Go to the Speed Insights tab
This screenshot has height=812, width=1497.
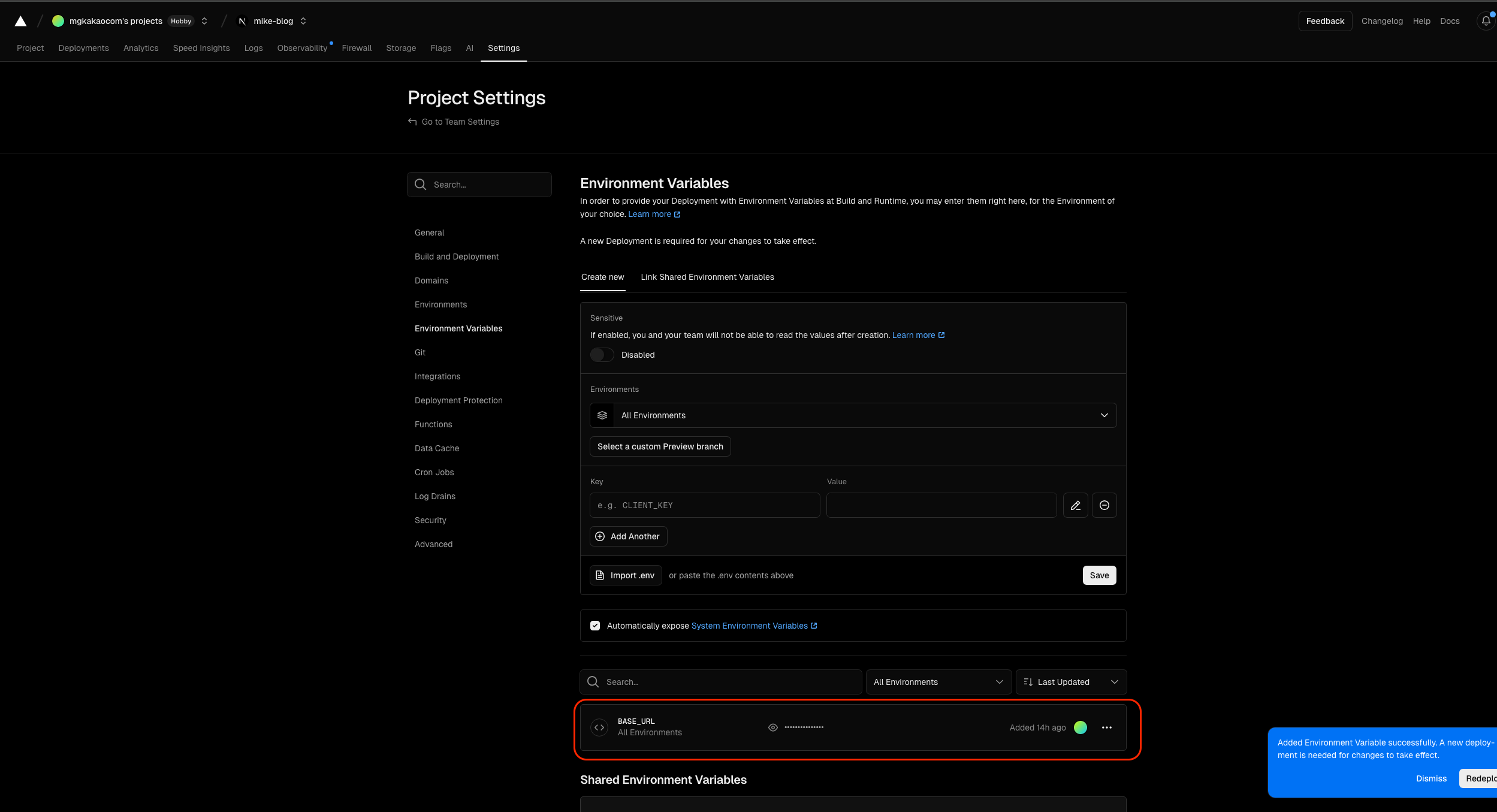click(x=201, y=48)
